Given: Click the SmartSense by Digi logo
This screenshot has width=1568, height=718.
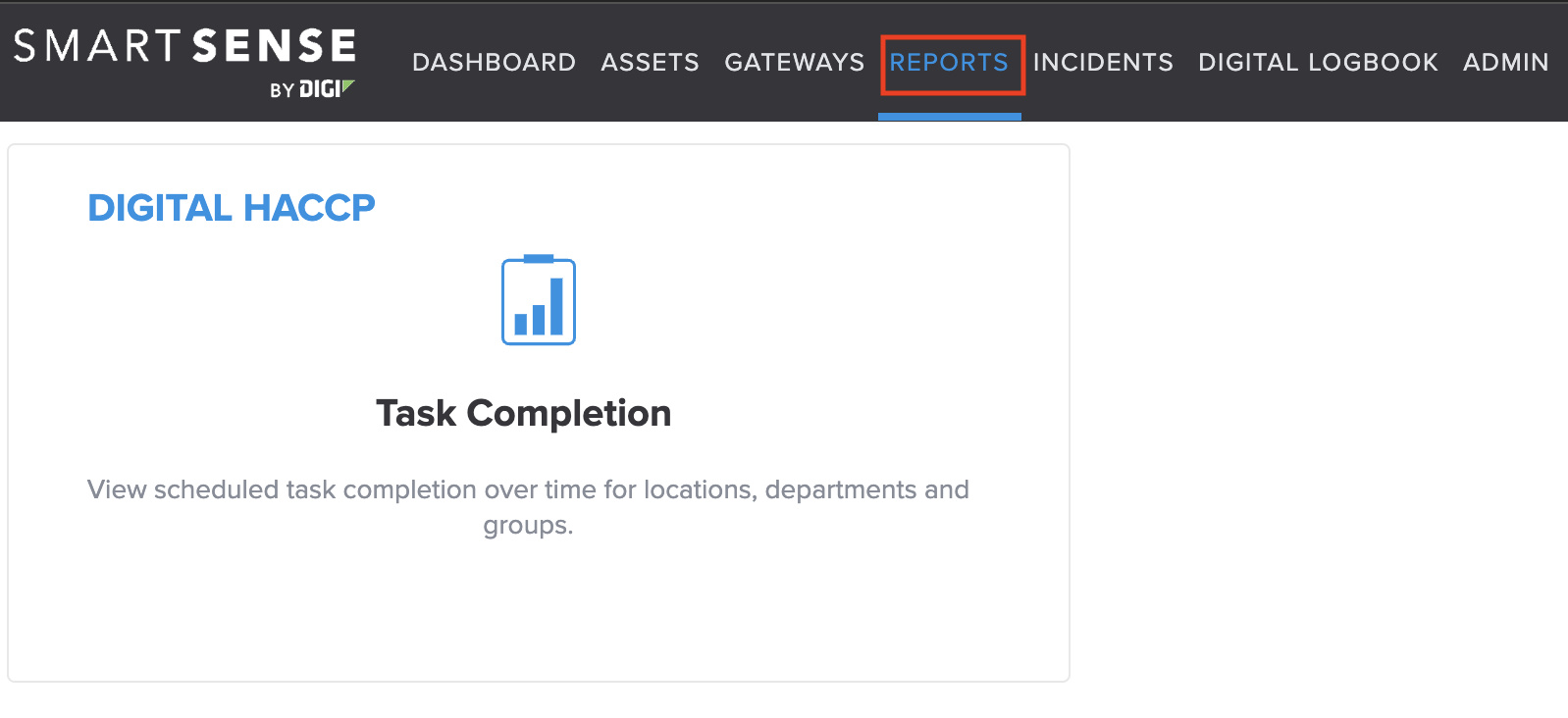Looking at the screenshot, I should click(184, 62).
